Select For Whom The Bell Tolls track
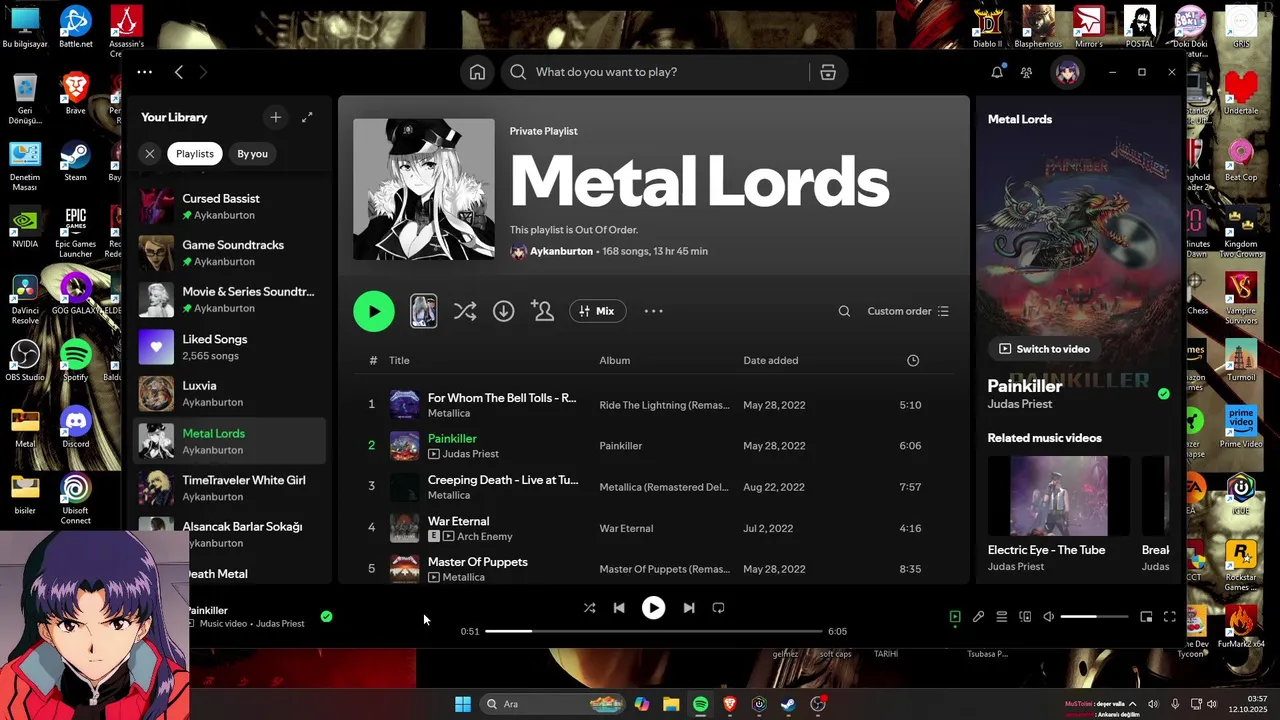The height and width of the screenshot is (720, 1280). pyautogui.click(x=654, y=405)
